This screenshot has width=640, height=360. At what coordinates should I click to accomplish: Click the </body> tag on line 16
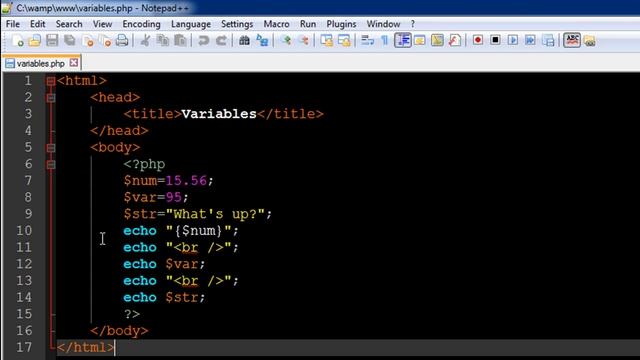pos(119,331)
